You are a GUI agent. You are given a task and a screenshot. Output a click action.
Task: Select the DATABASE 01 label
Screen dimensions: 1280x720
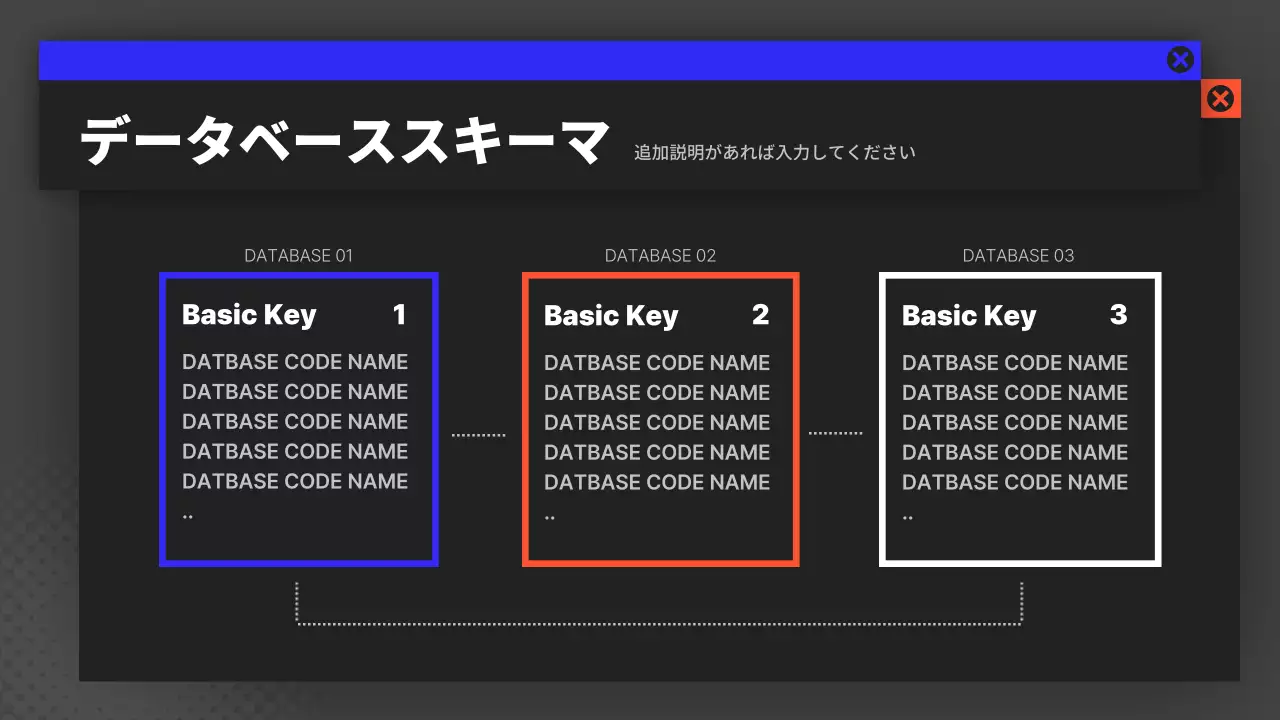pos(298,256)
